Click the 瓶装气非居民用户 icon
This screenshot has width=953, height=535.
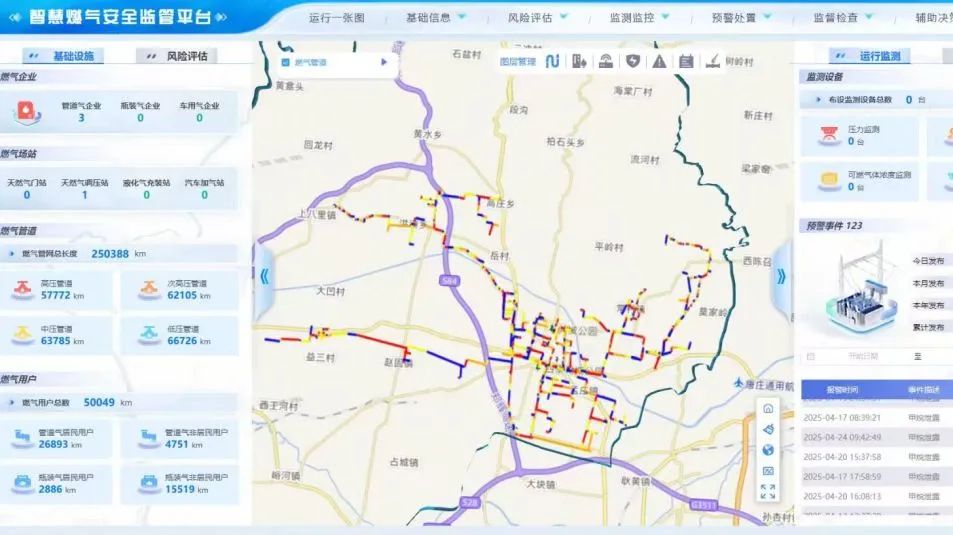pos(149,483)
